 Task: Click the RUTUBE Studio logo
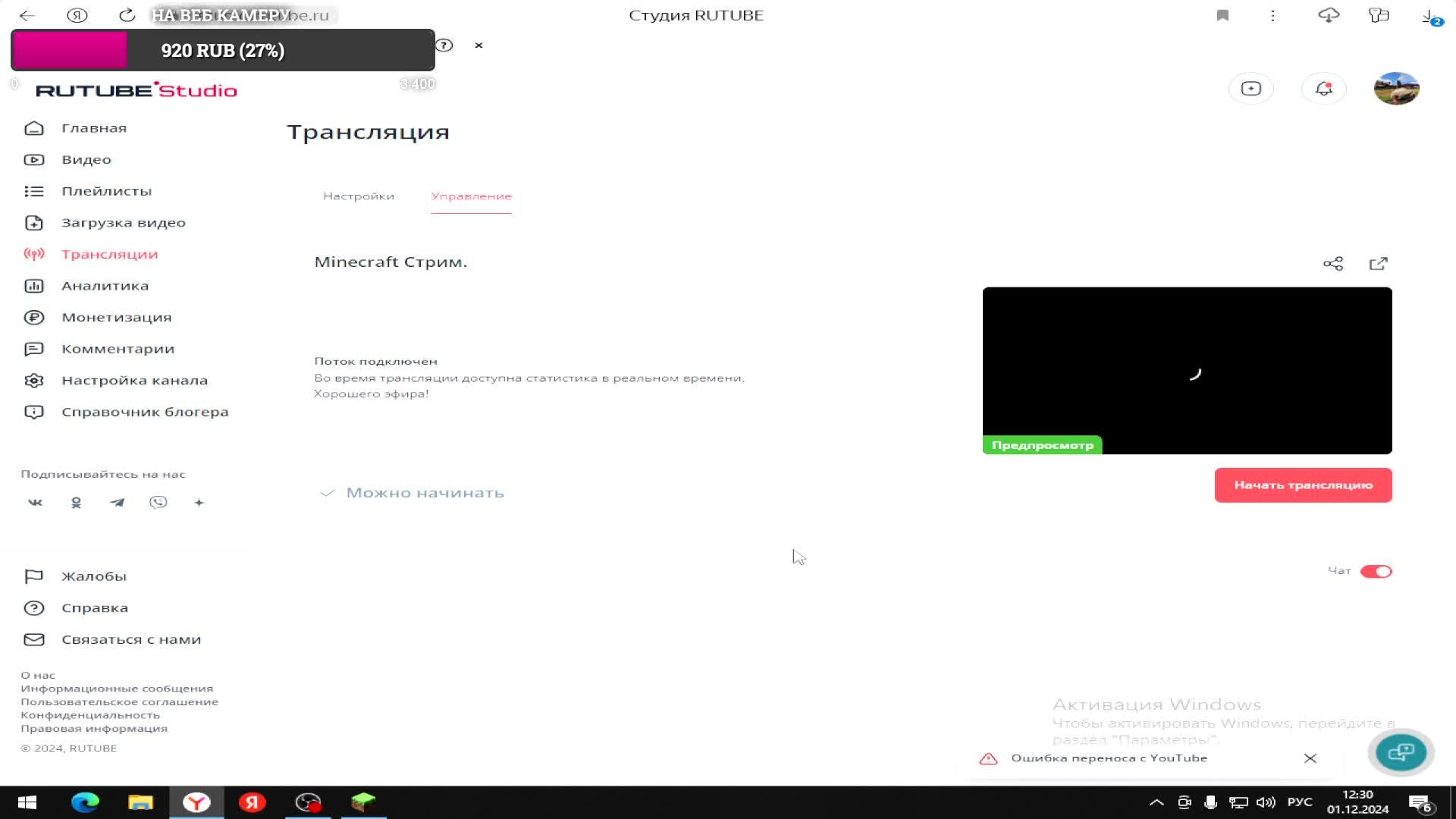[x=136, y=90]
